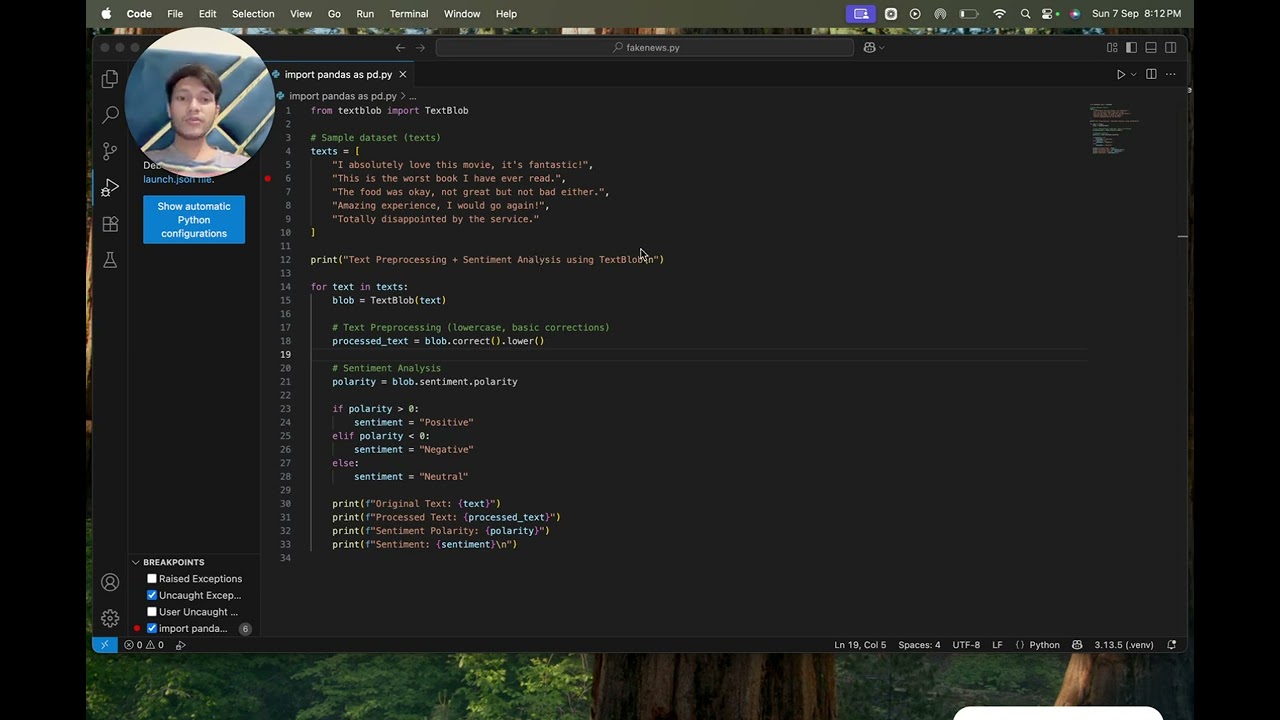Screen dimensions: 1280x720
Task: Uncheck Uncaught Exceptions breakpoint
Action: 152,595
